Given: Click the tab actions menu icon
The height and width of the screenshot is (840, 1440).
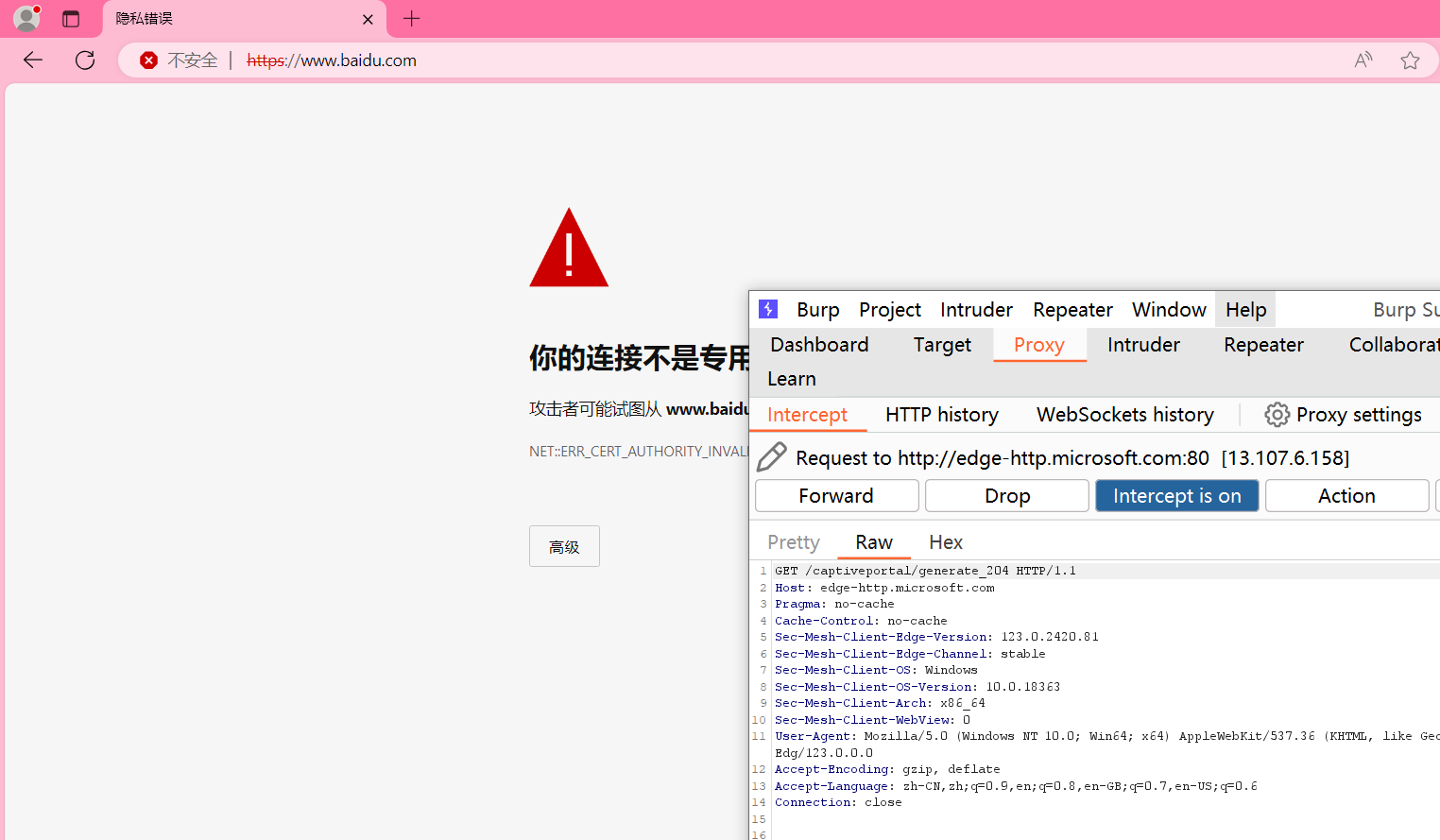Looking at the screenshot, I should tap(71, 19).
